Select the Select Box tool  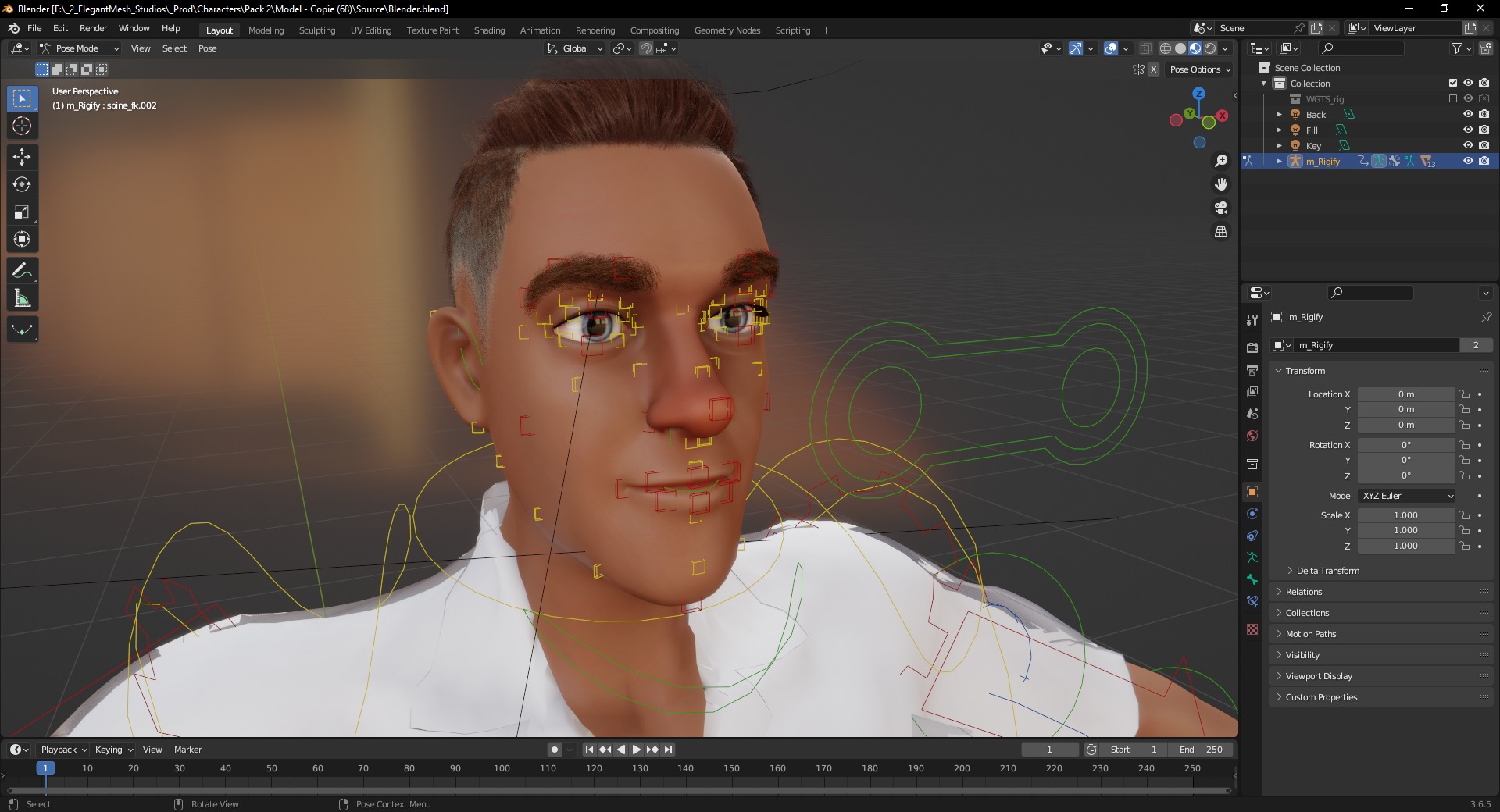point(22,98)
